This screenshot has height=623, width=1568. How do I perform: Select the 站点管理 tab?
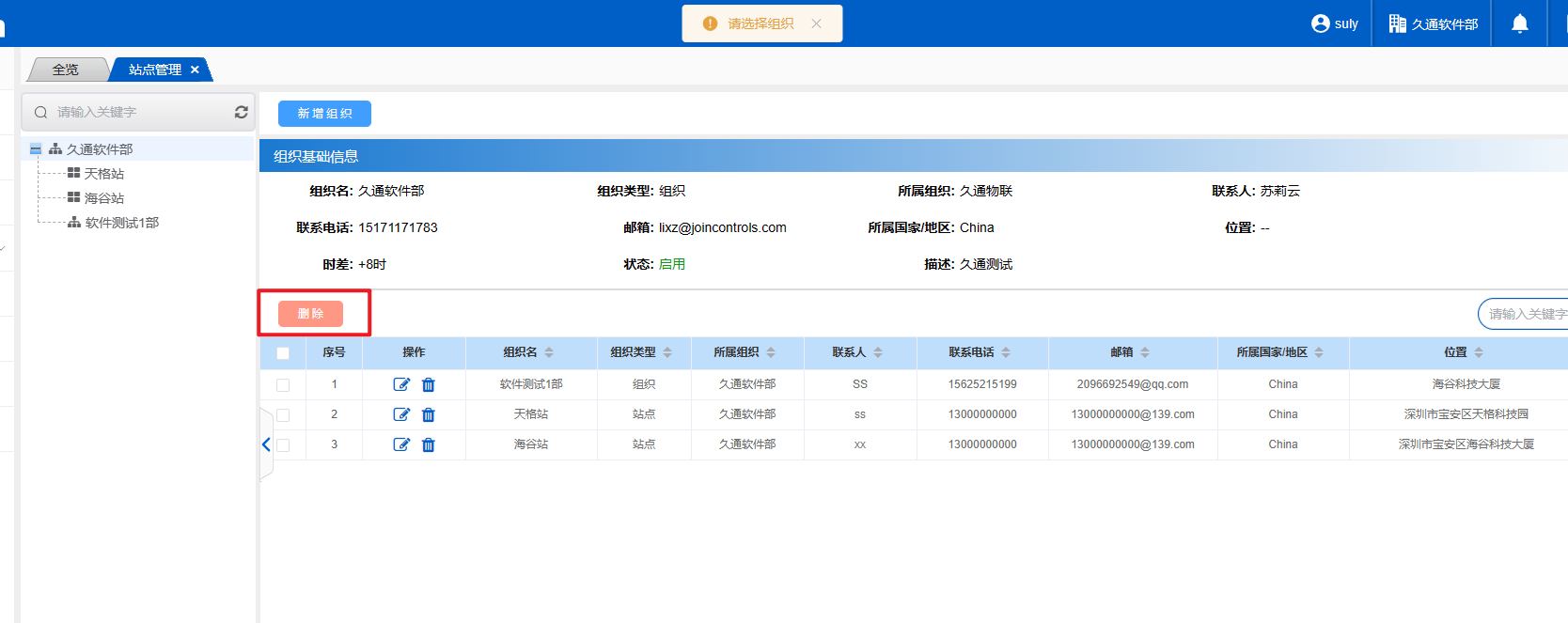155,70
